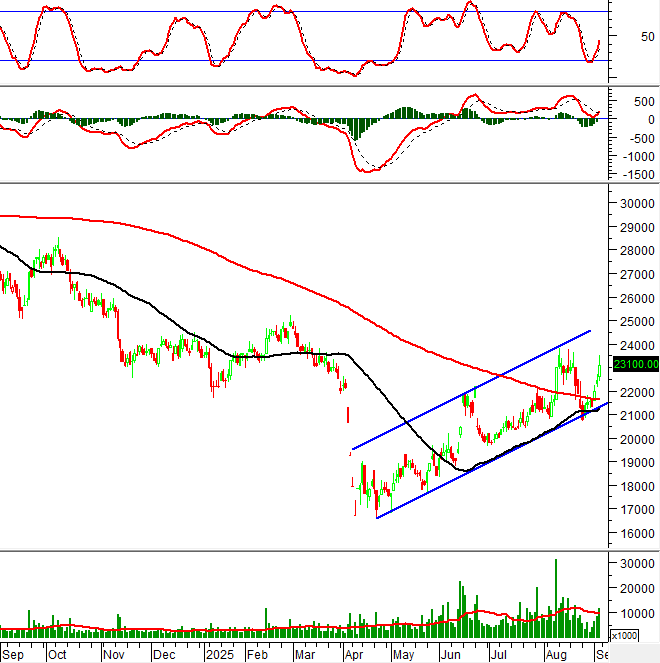
Task: Click the deepest MACD trough in April
Action: click(368, 171)
